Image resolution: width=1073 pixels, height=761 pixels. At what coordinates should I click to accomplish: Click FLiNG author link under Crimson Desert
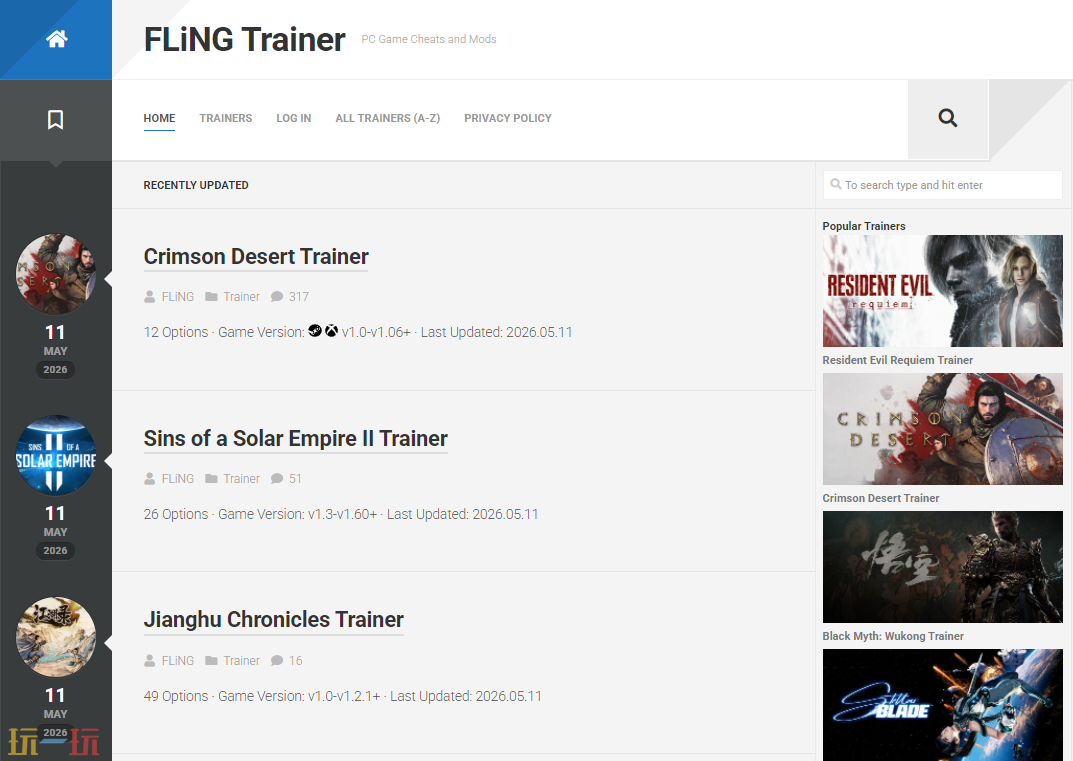(178, 296)
